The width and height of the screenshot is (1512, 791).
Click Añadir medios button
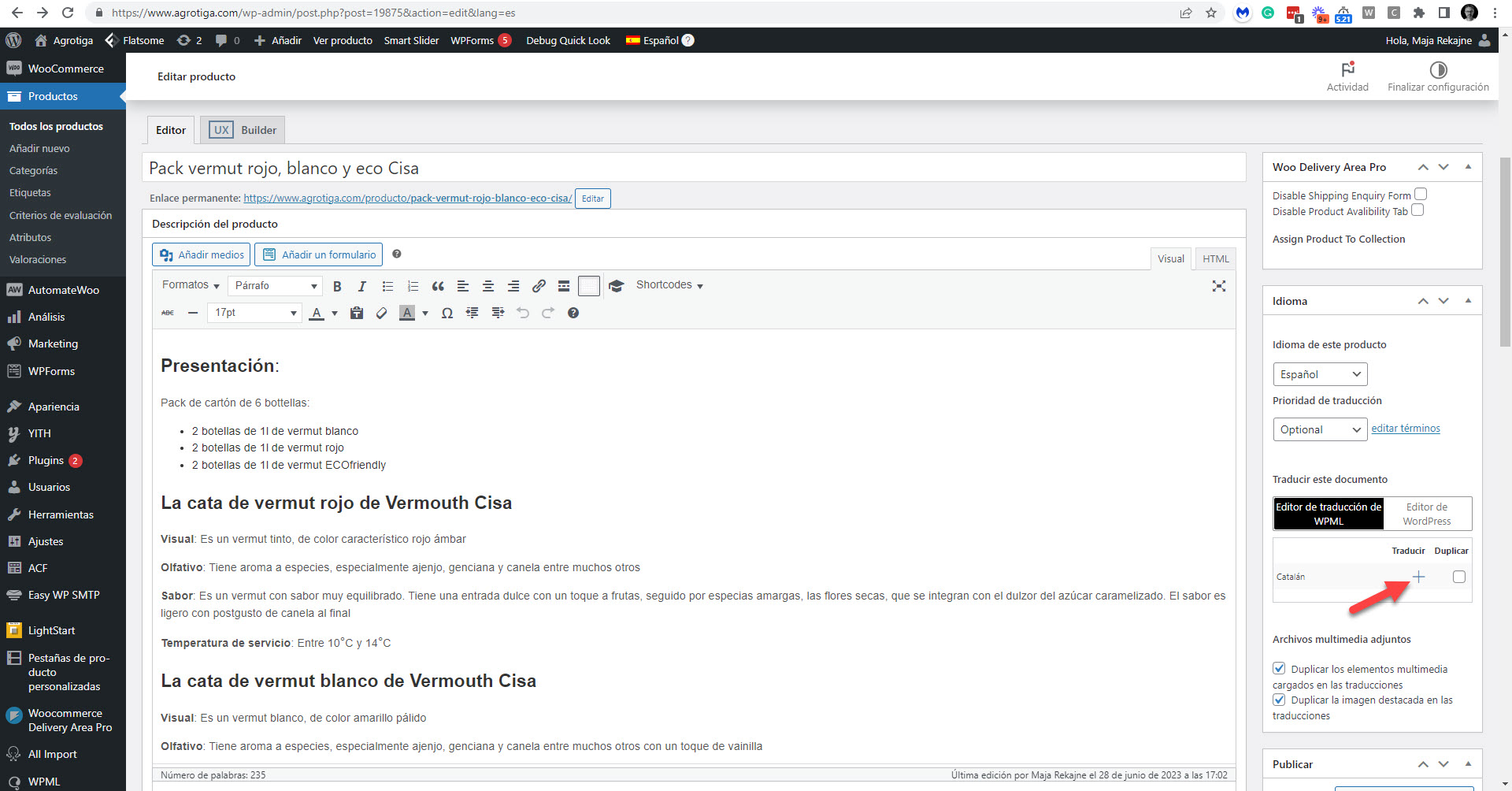pos(201,254)
